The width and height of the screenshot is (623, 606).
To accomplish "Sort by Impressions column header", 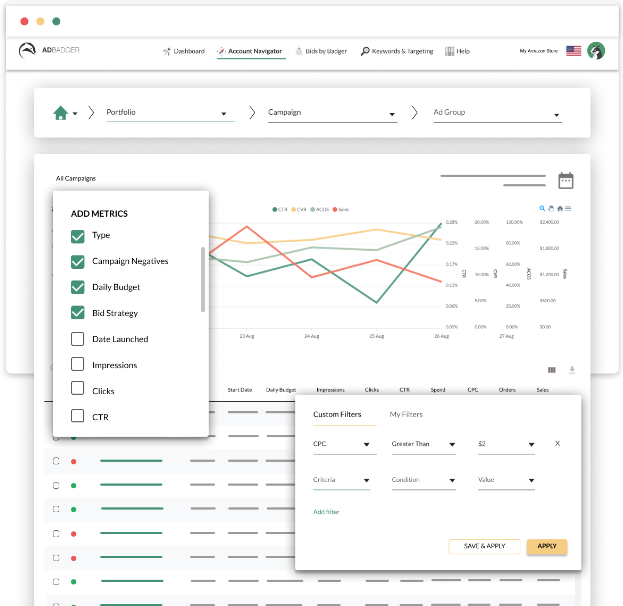I will tap(330, 390).
